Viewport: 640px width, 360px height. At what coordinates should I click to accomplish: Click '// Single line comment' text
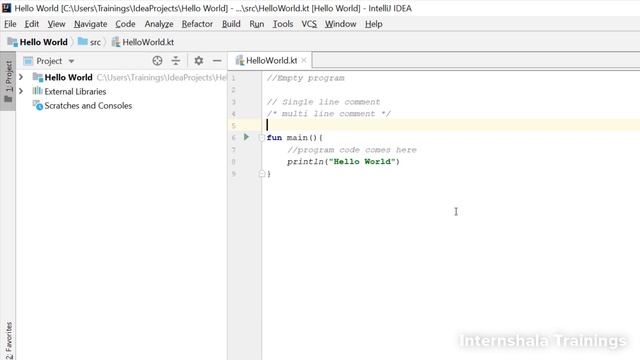(323, 102)
